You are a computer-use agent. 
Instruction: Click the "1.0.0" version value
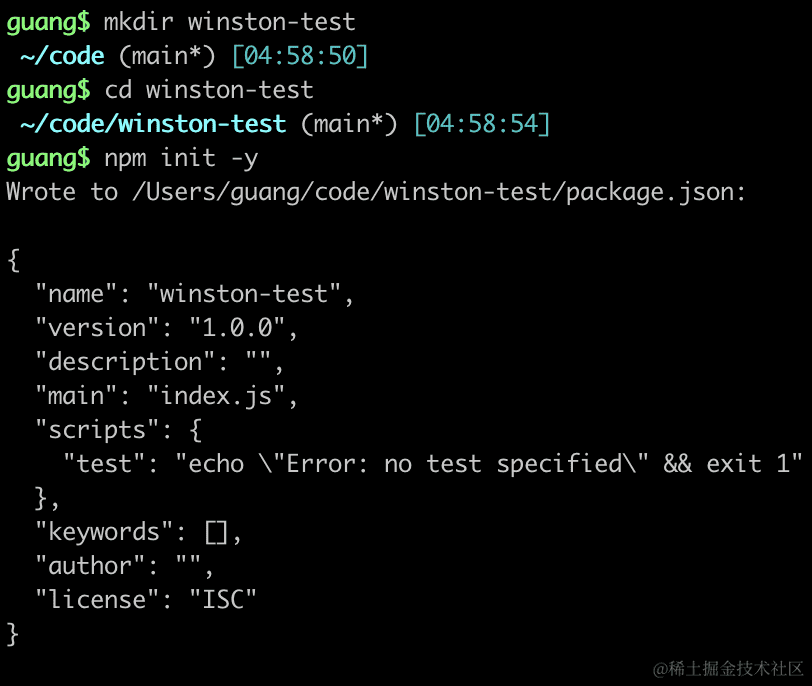(x=222, y=328)
